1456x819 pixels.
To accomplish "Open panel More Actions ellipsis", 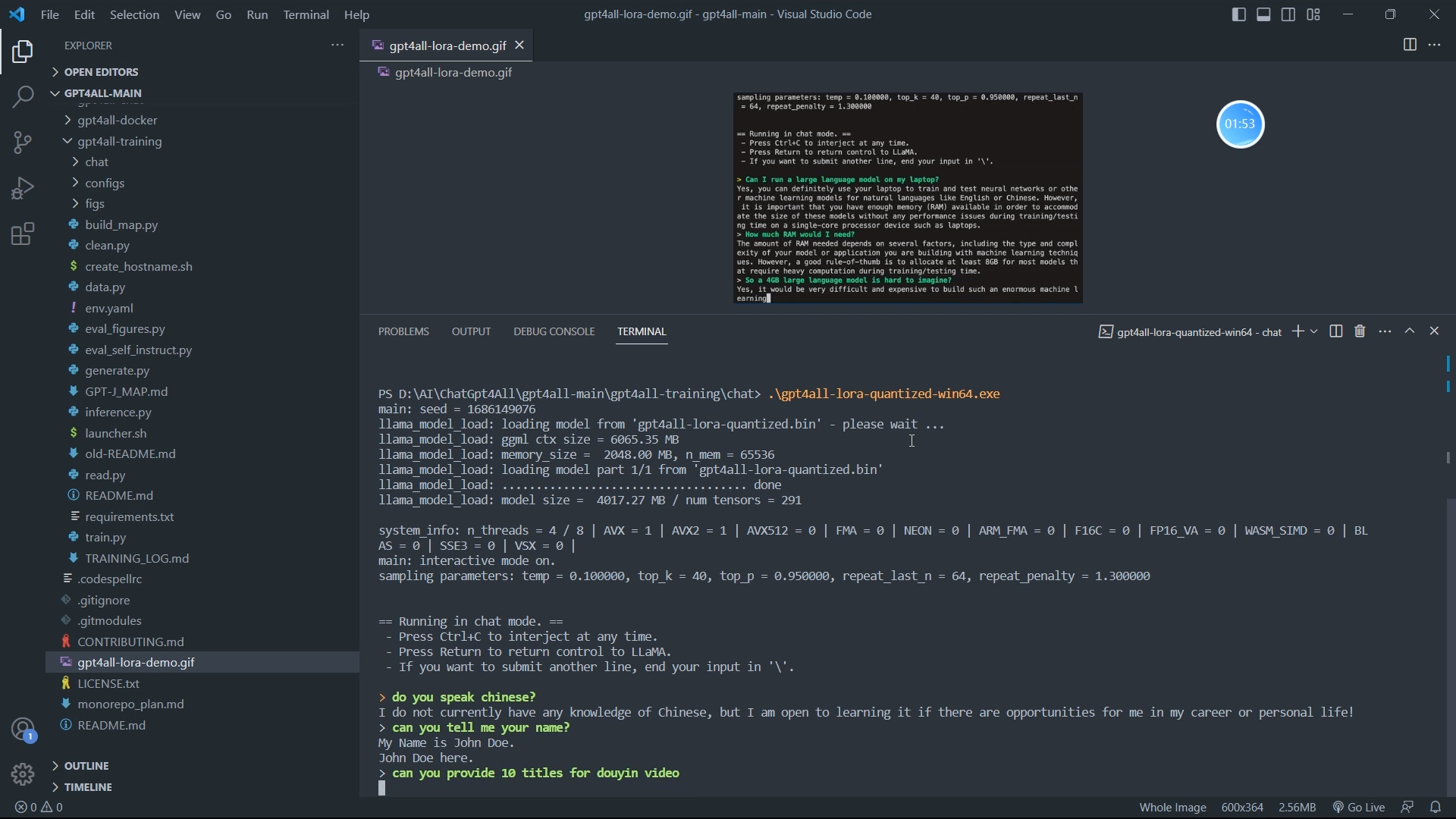I will pos(1385,331).
